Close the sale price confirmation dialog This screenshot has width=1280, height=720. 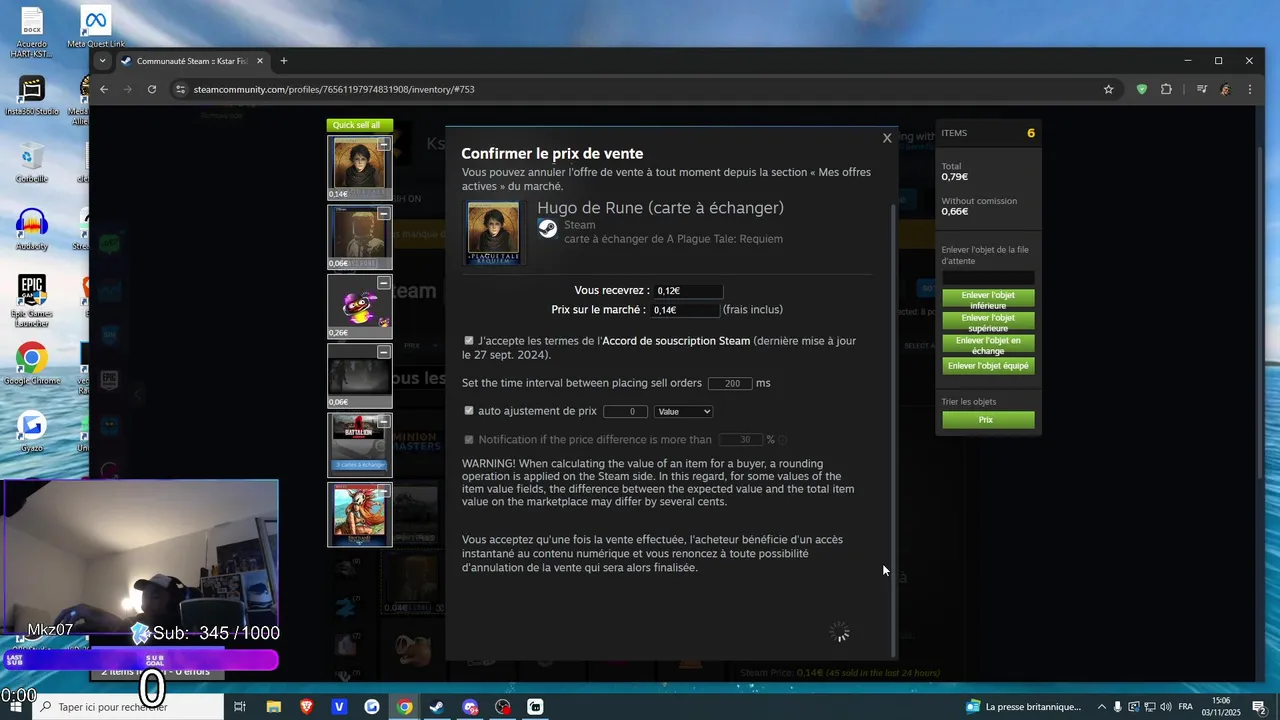tap(887, 138)
